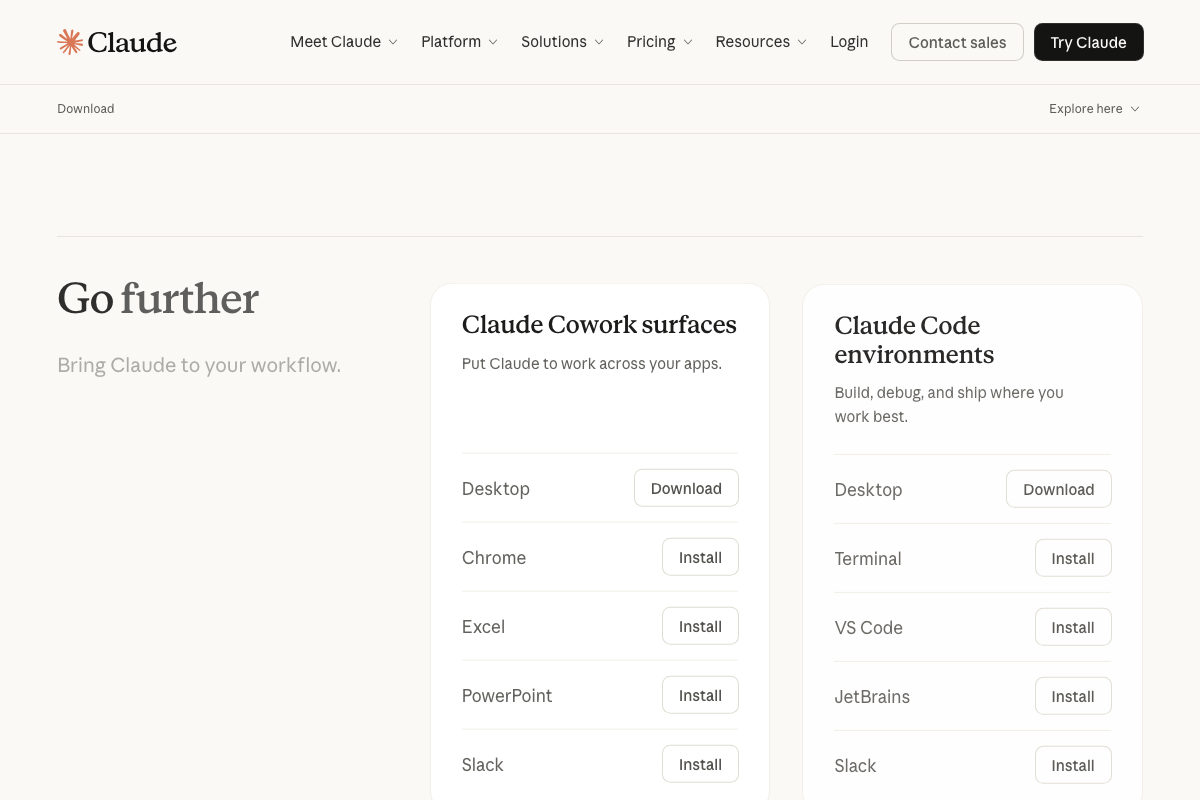The width and height of the screenshot is (1200, 800).
Task: Click the Claude starburst logo icon
Action: tap(69, 41)
